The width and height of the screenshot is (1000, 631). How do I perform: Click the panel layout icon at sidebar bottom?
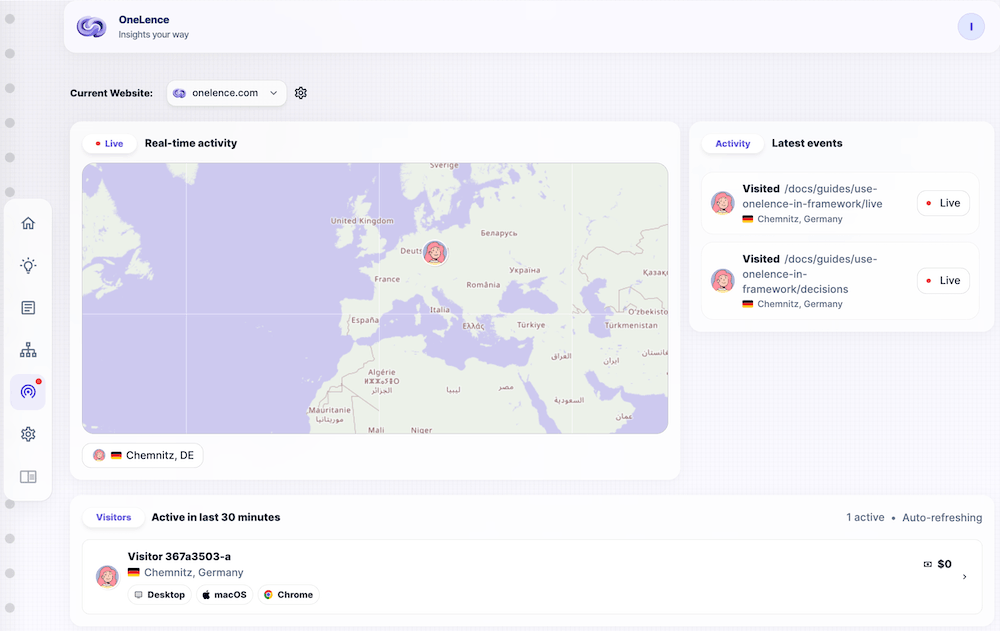[28, 476]
